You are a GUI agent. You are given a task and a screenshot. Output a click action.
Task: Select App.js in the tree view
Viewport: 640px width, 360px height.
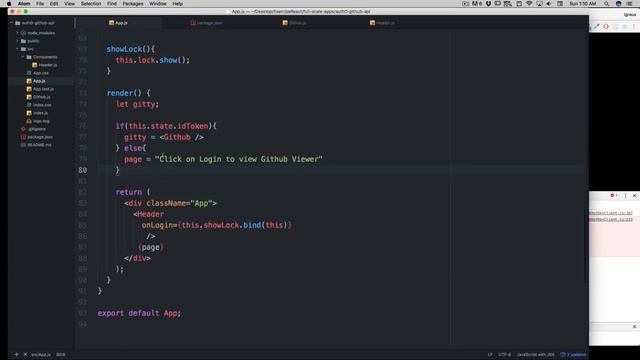39,81
